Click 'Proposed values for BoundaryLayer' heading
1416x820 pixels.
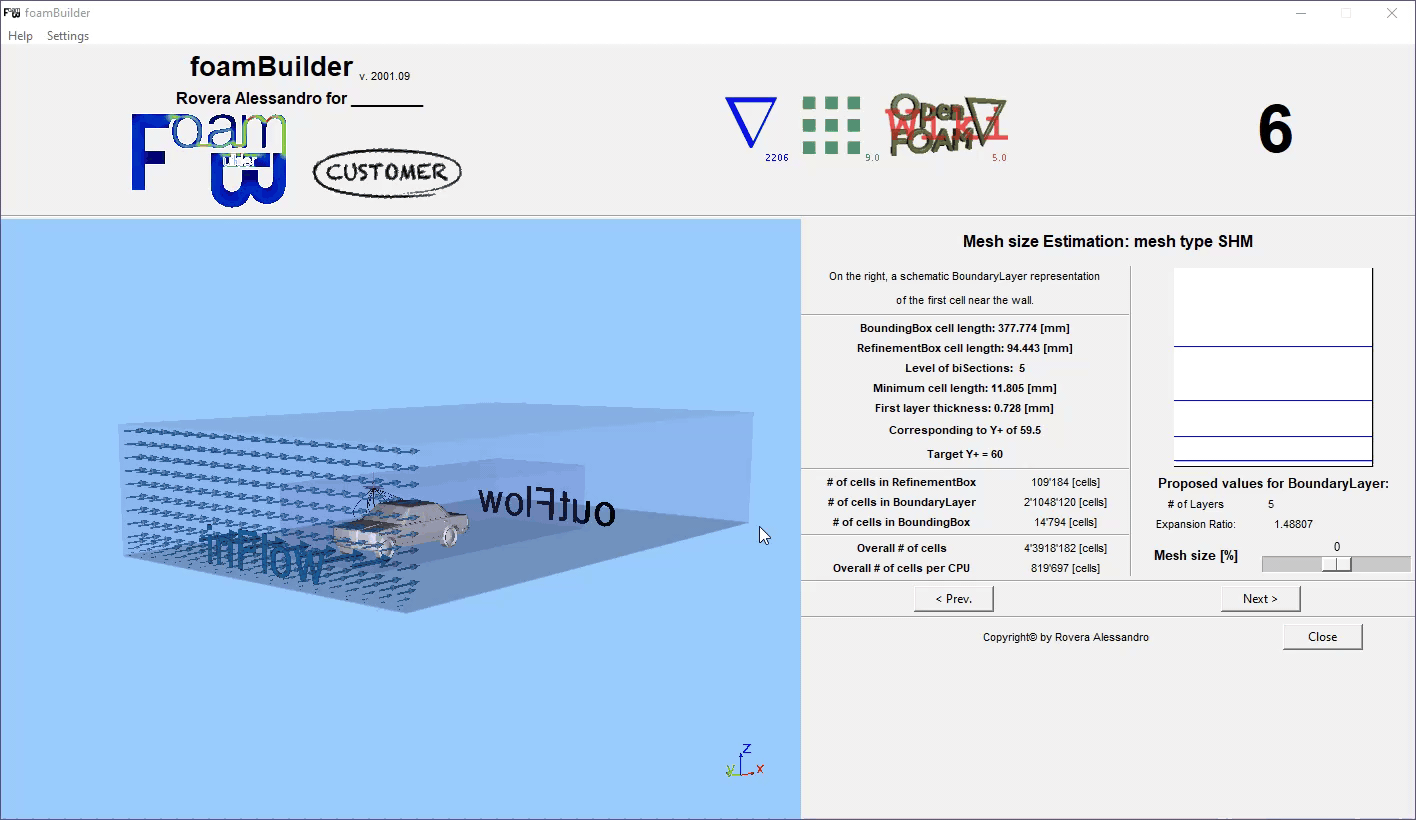(x=1273, y=483)
